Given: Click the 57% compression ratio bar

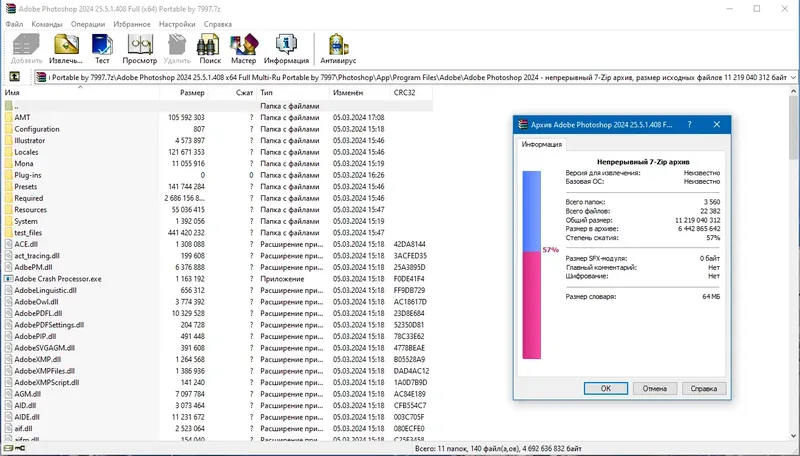Looking at the screenshot, I should point(531,265).
